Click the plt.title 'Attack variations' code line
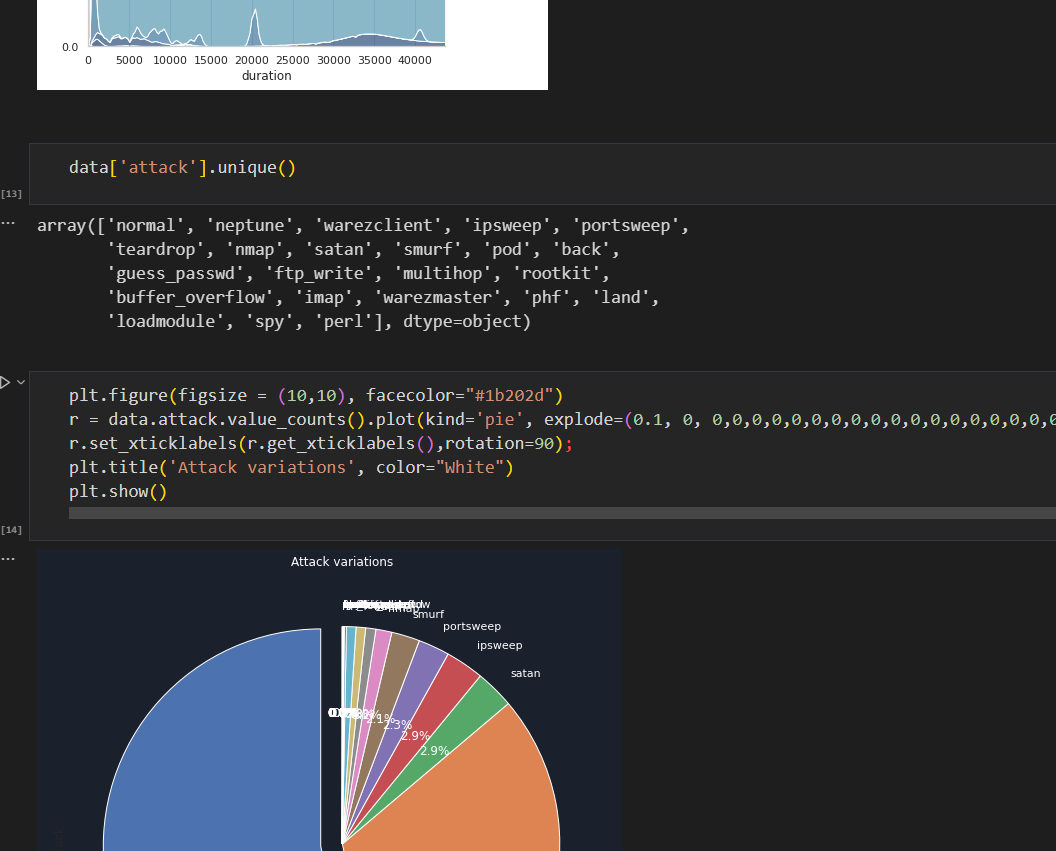The width and height of the screenshot is (1056, 851). pyautogui.click(x=291, y=467)
